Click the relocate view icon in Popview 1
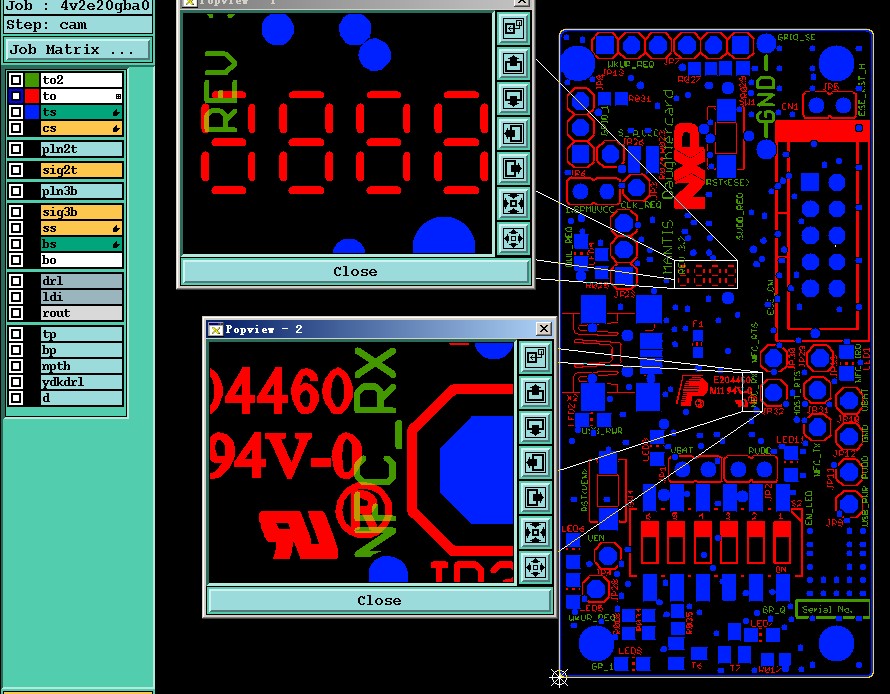This screenshot has height=694, width=890. 513,28
